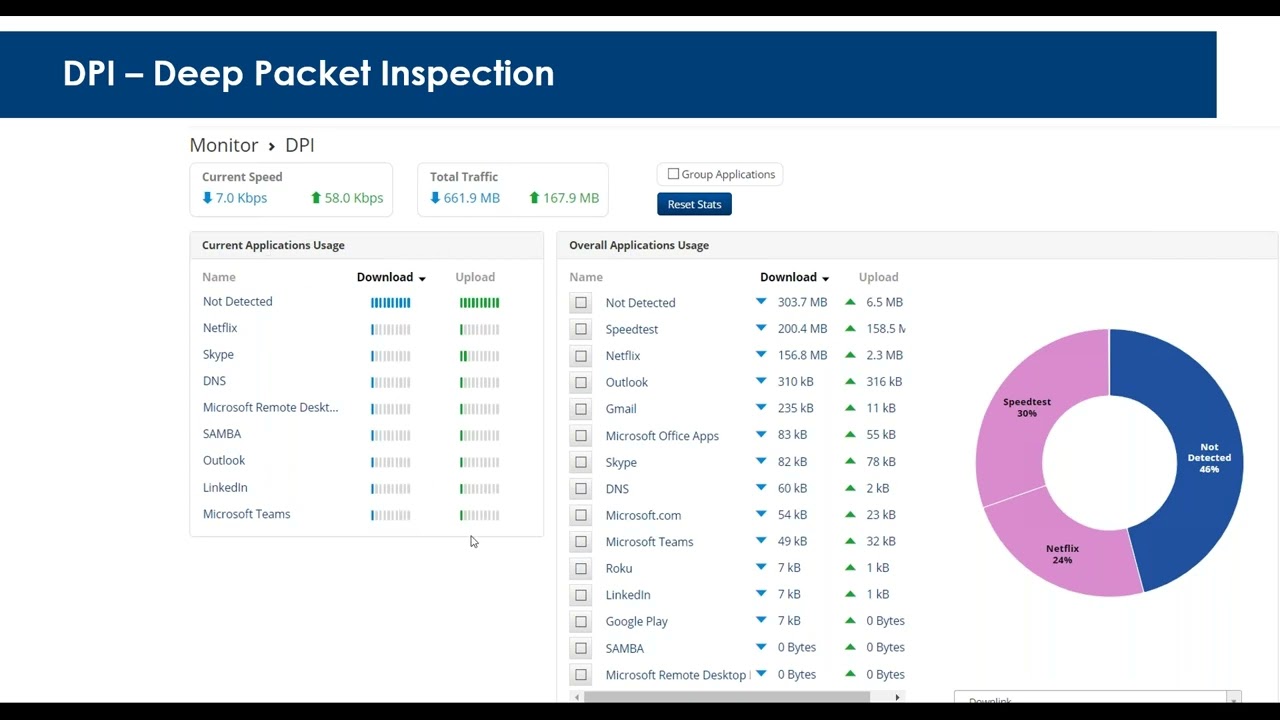Click the horizontal scrollbar under Overall Applications

[727, 697]
